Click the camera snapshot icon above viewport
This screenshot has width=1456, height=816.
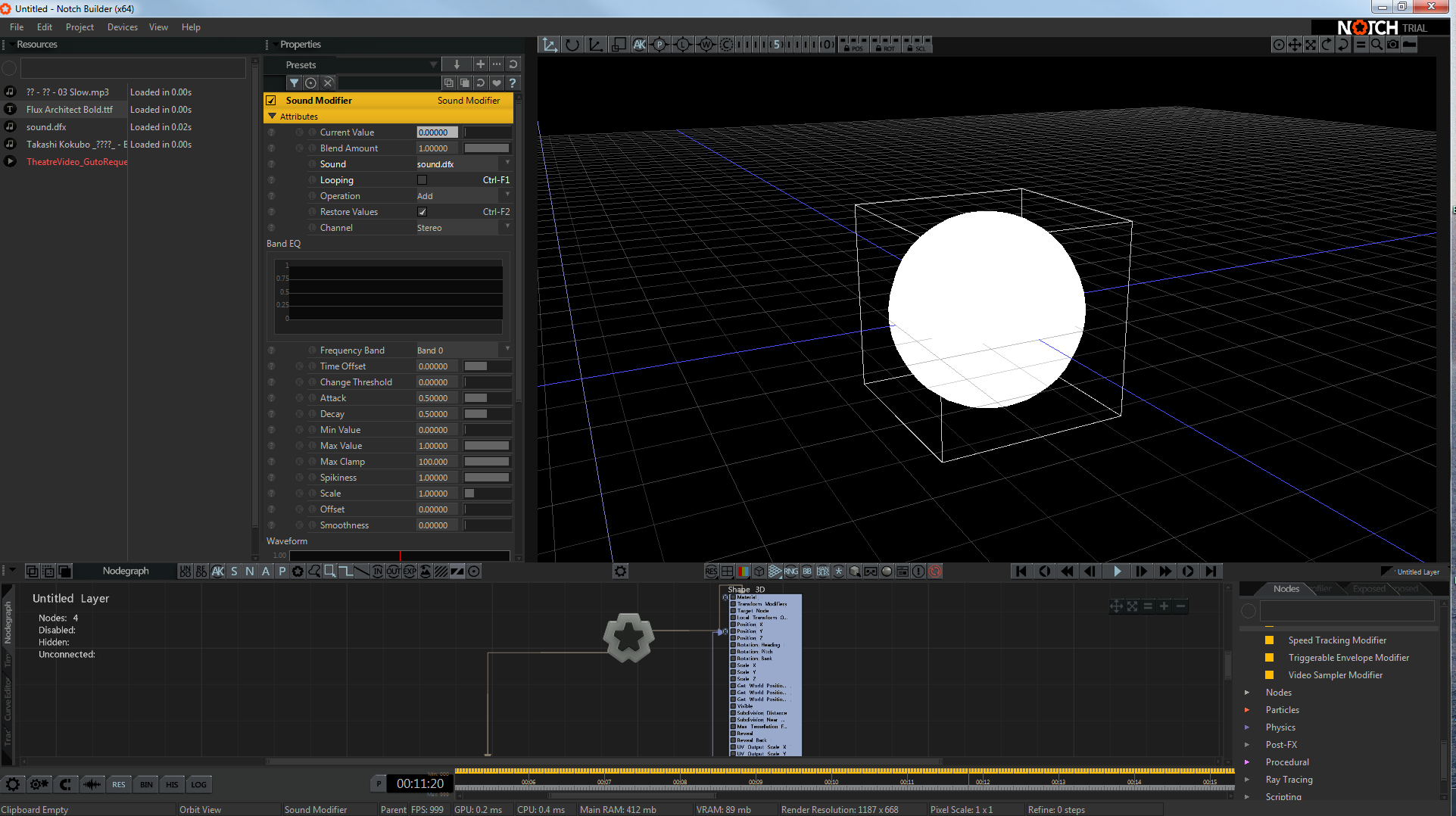1393,45
